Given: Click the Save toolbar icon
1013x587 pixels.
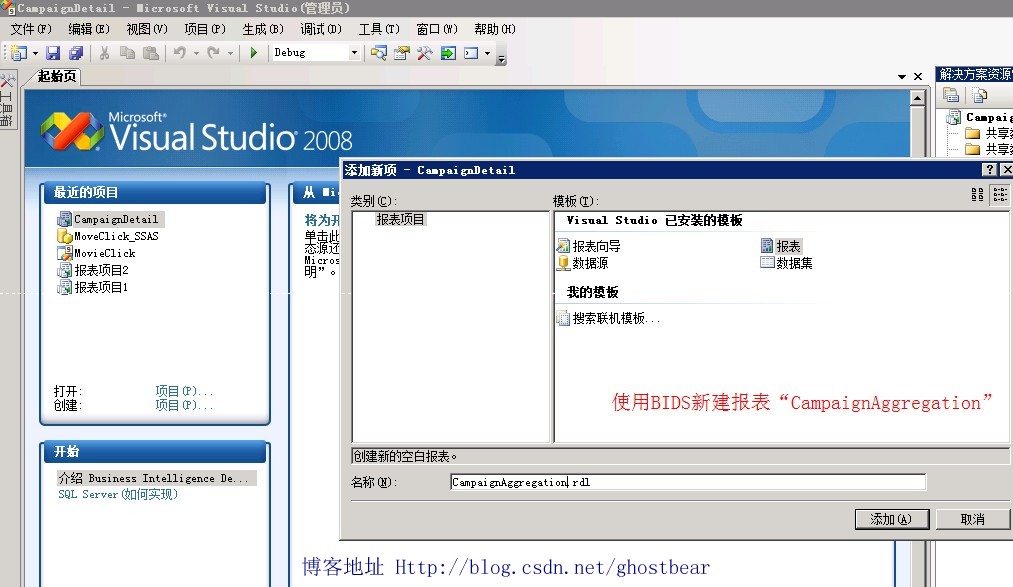Looking at the screenshot, I should (52, 52).
